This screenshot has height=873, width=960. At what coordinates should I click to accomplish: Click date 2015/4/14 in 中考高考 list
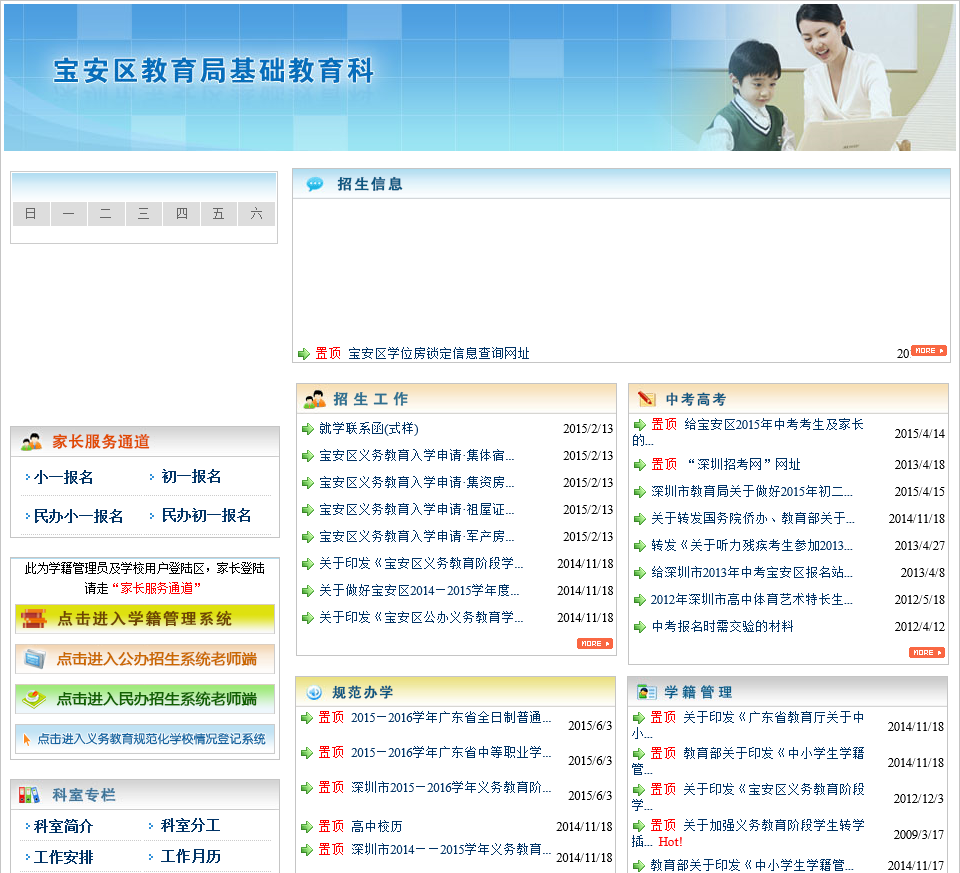(919, 433)
